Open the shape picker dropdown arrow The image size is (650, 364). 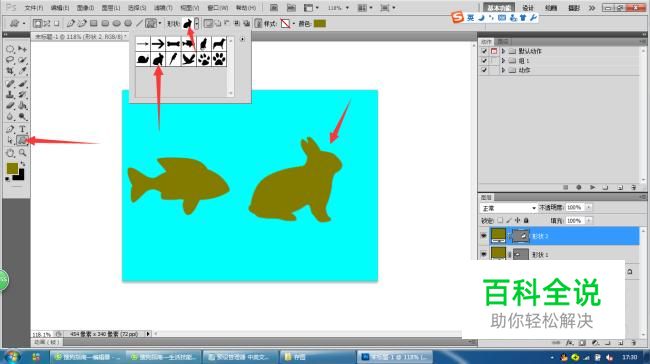(x=196, y=24)
